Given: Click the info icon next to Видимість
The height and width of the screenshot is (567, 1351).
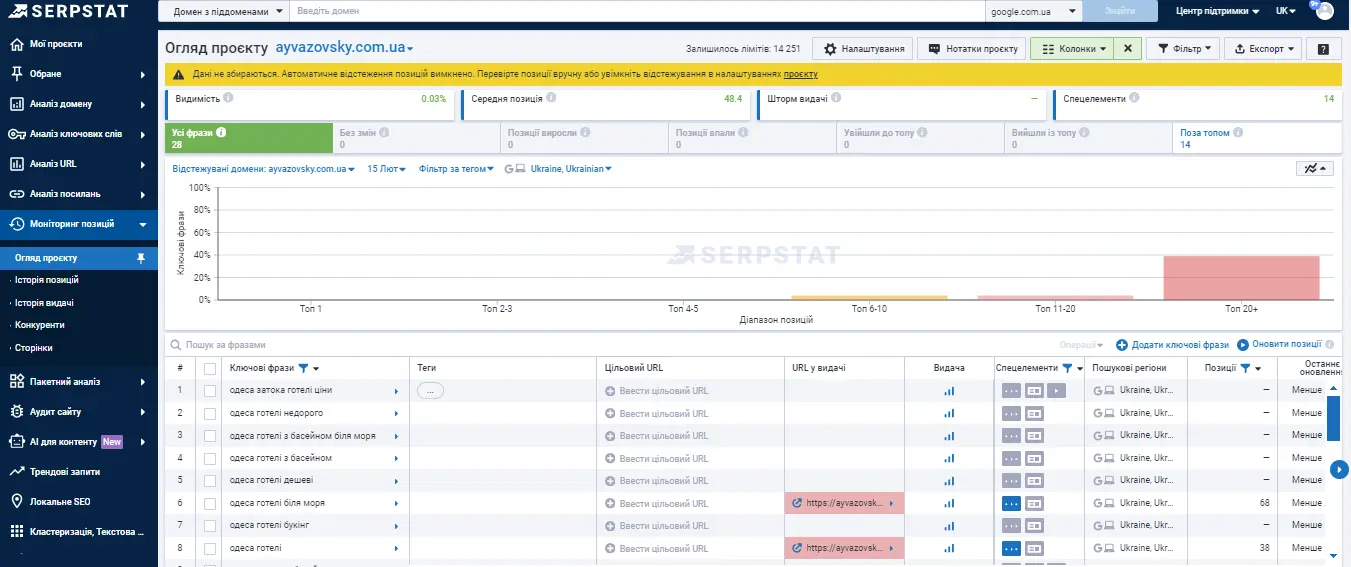Looking at the screenshot, I should (229, 98).
